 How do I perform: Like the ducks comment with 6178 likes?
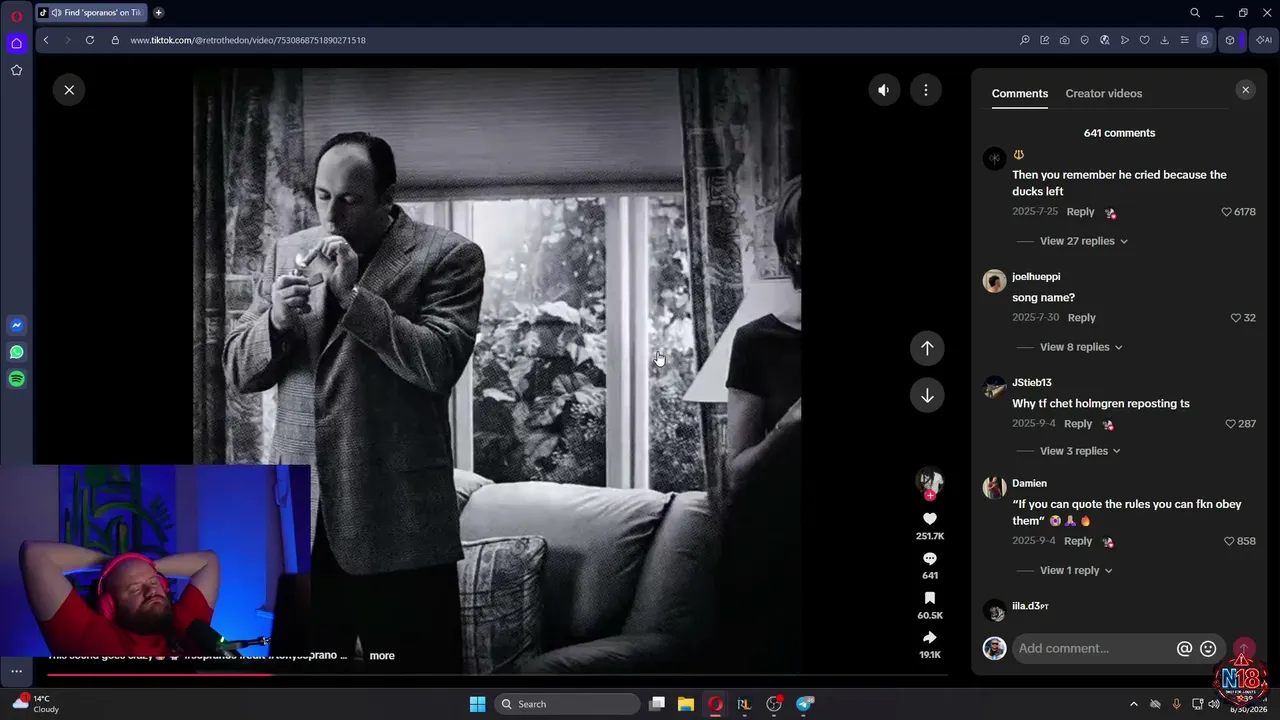(1227, 212)
